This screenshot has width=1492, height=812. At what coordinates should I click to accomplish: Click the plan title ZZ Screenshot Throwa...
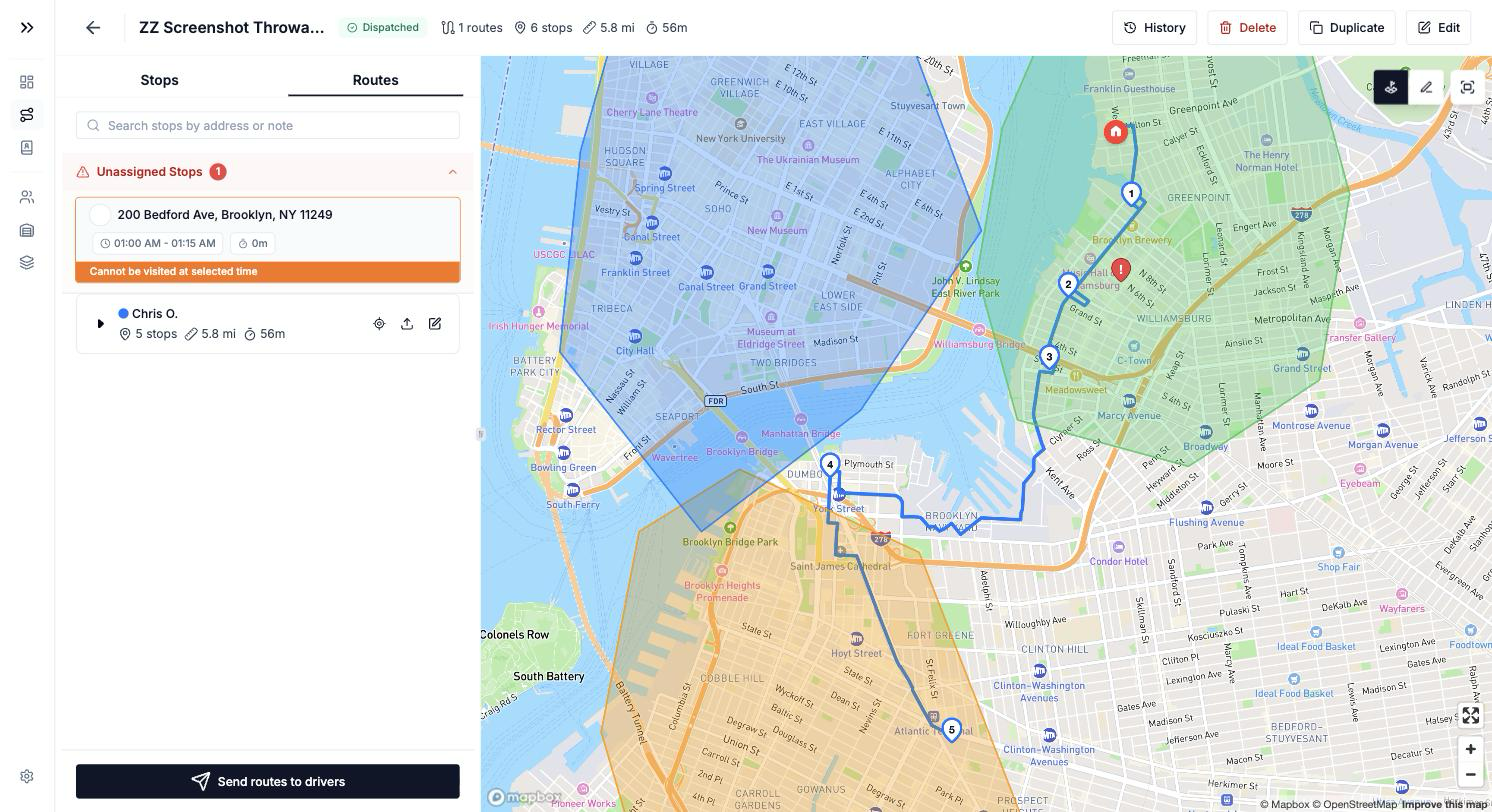[232, 28]
